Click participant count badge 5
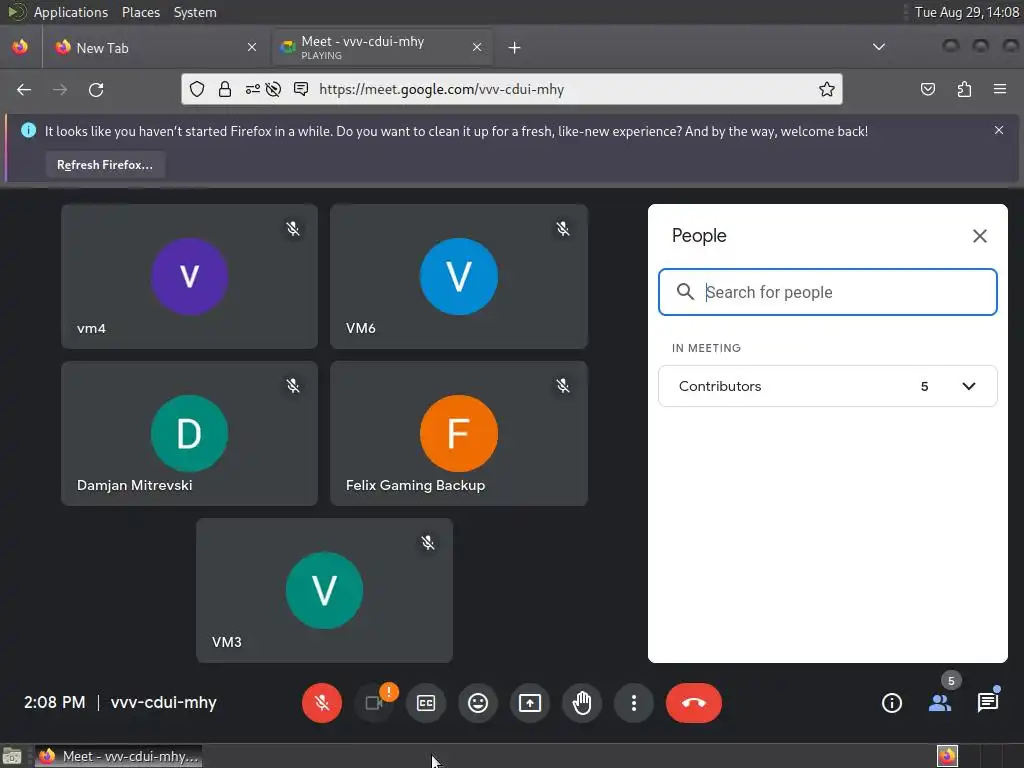 tap(951, 680)
